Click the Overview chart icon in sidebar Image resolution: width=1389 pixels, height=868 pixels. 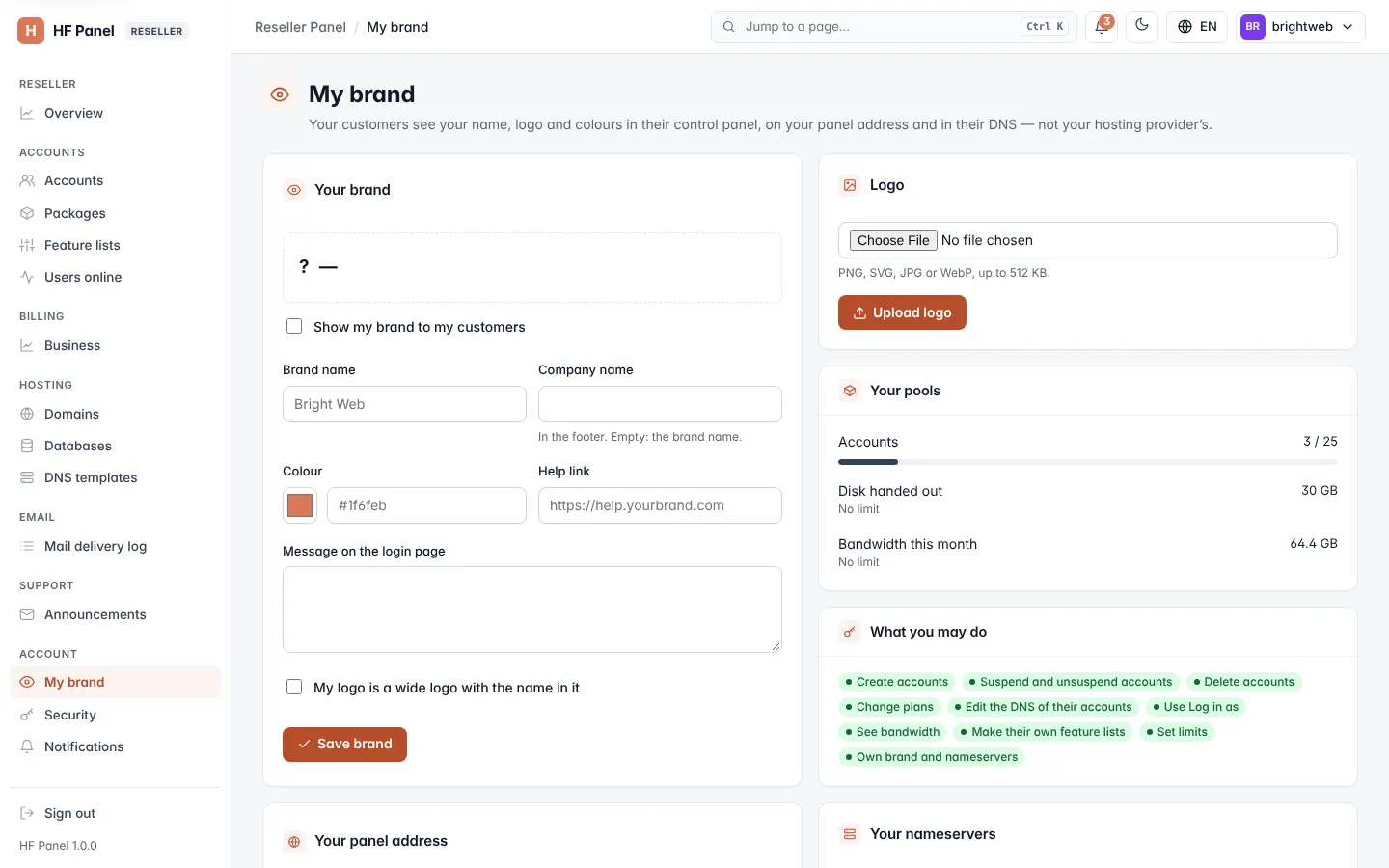pyautogui.click(x=27, y=113)
